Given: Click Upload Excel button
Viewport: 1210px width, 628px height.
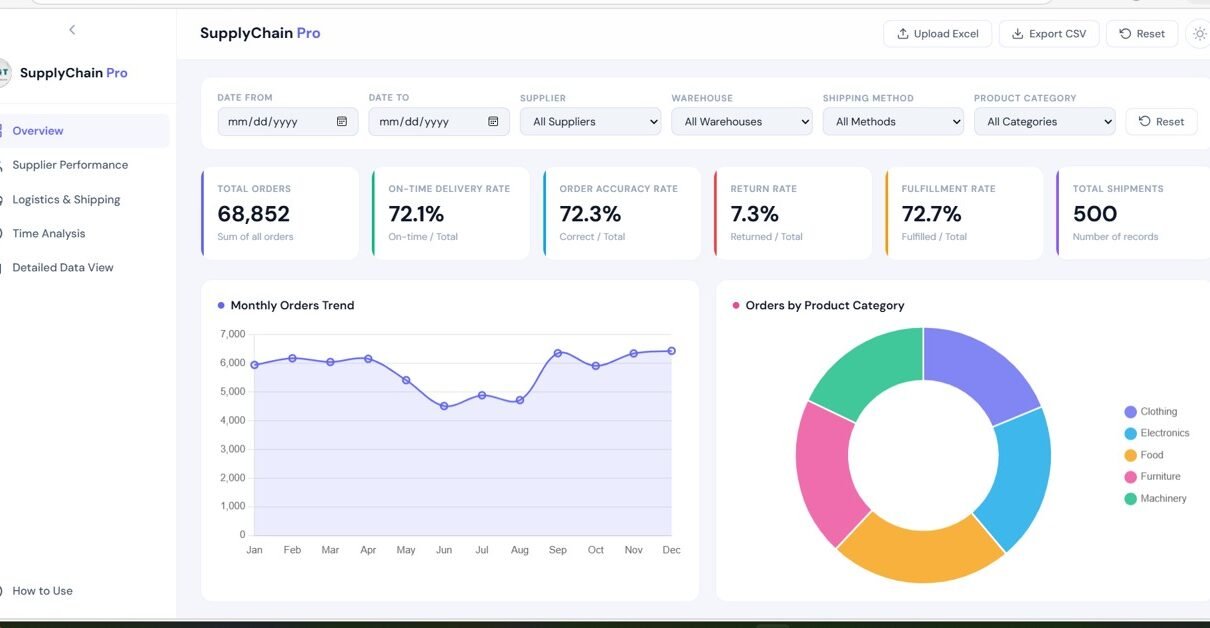Looking at the screenshot, I should [x=937, y=34].
